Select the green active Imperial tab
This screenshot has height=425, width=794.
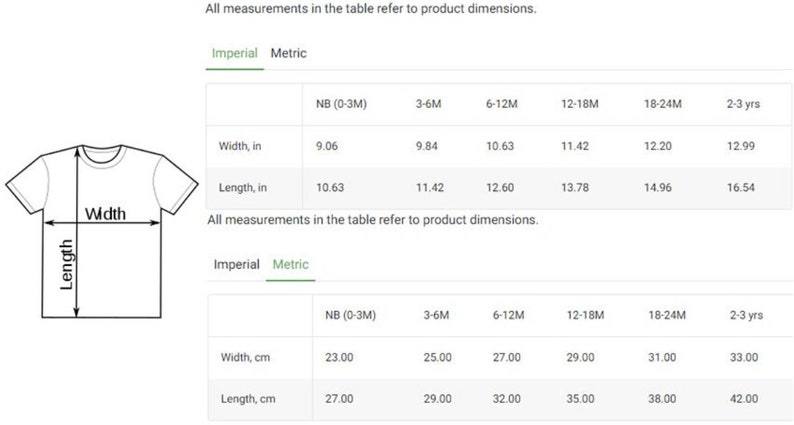click(234, 53)
